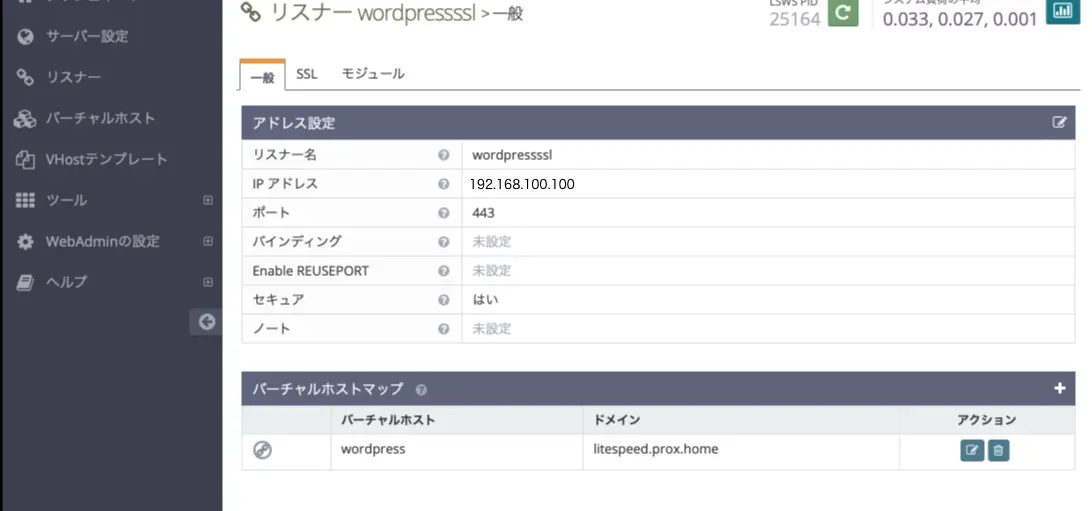Viewport: 1092px width, 511px height.
Task: Click the link icon in wordpress row
Action: [x=263, y=450]
